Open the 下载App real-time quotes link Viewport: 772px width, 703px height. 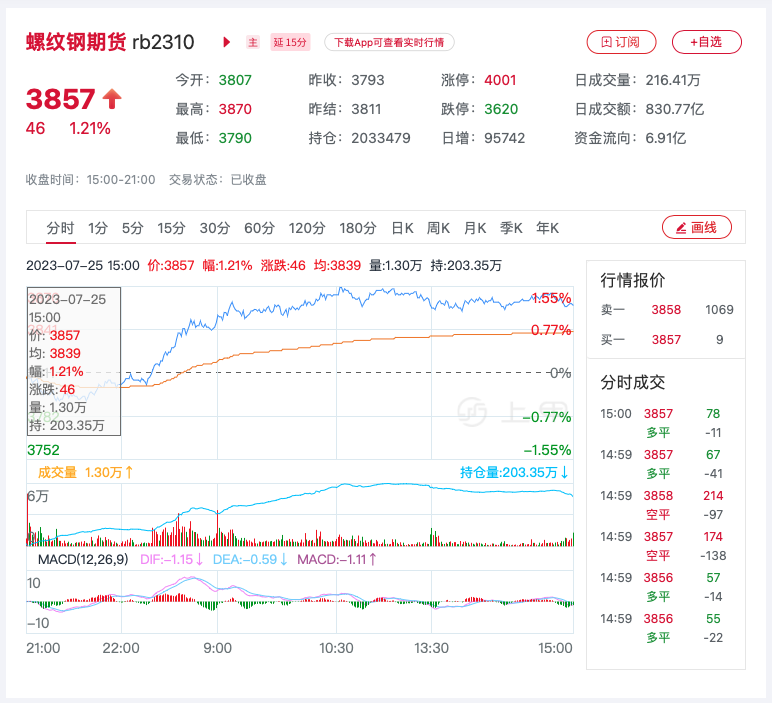coord(389,42)
